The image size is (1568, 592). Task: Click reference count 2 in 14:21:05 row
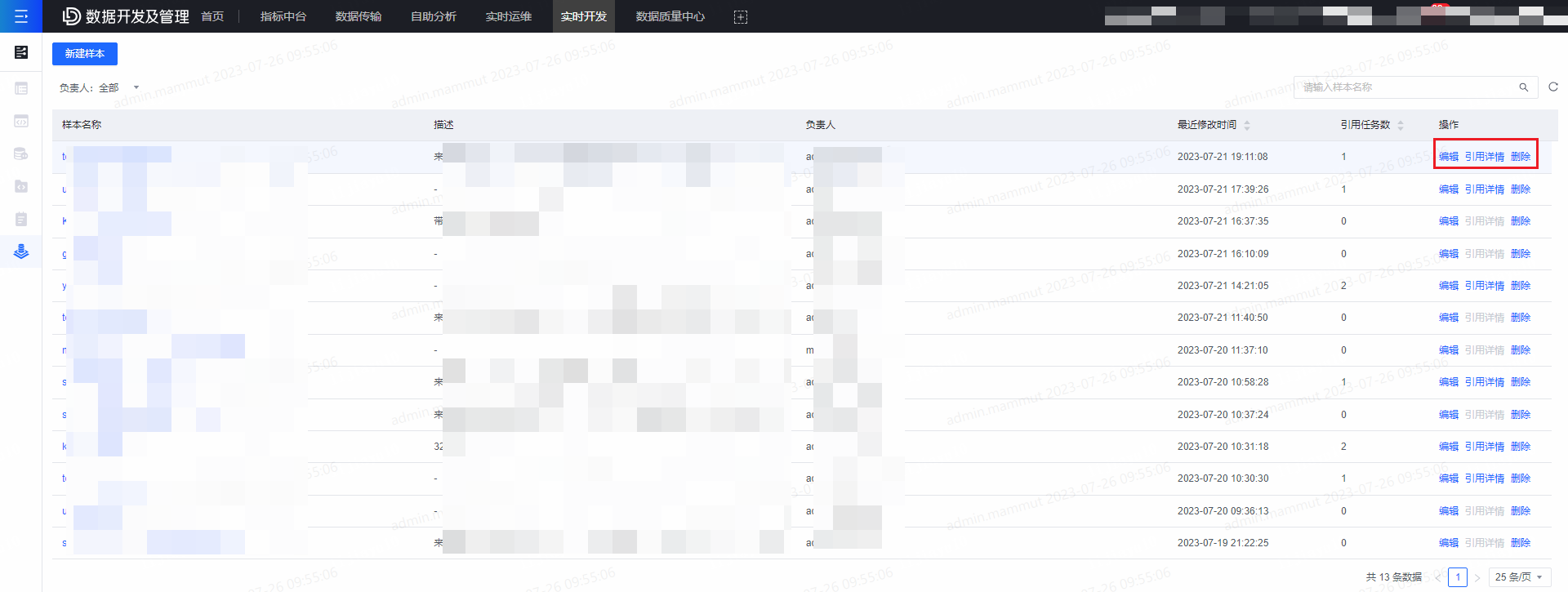tap(1343, 286)
